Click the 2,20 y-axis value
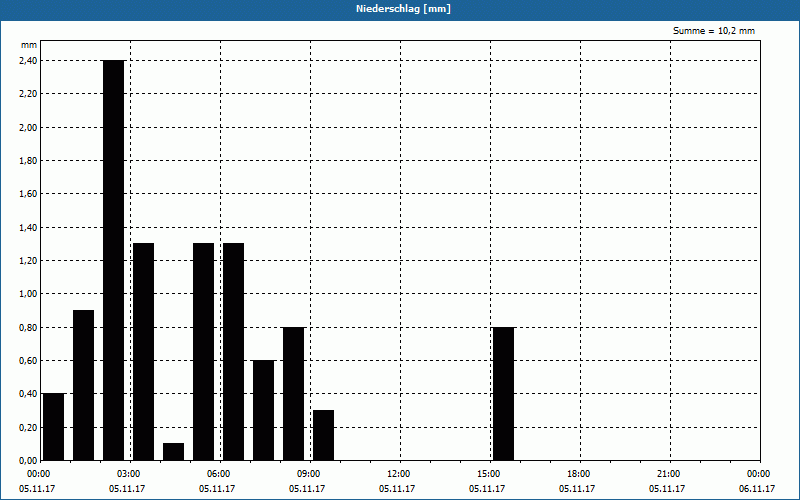800x500 pixels. tap(28, 94)
